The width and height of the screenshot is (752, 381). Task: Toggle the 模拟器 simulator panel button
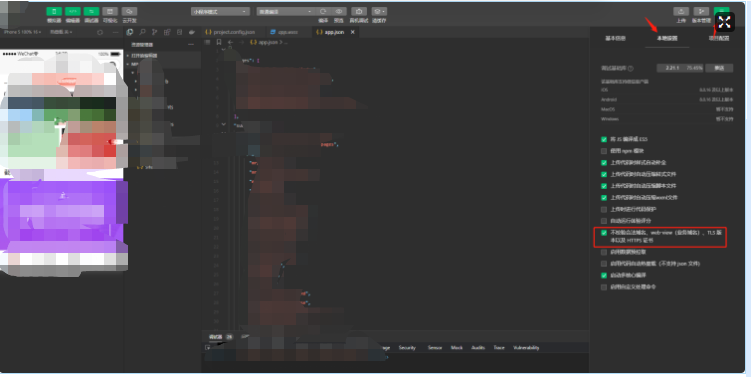pyautogui.click(x=54, y=11)
